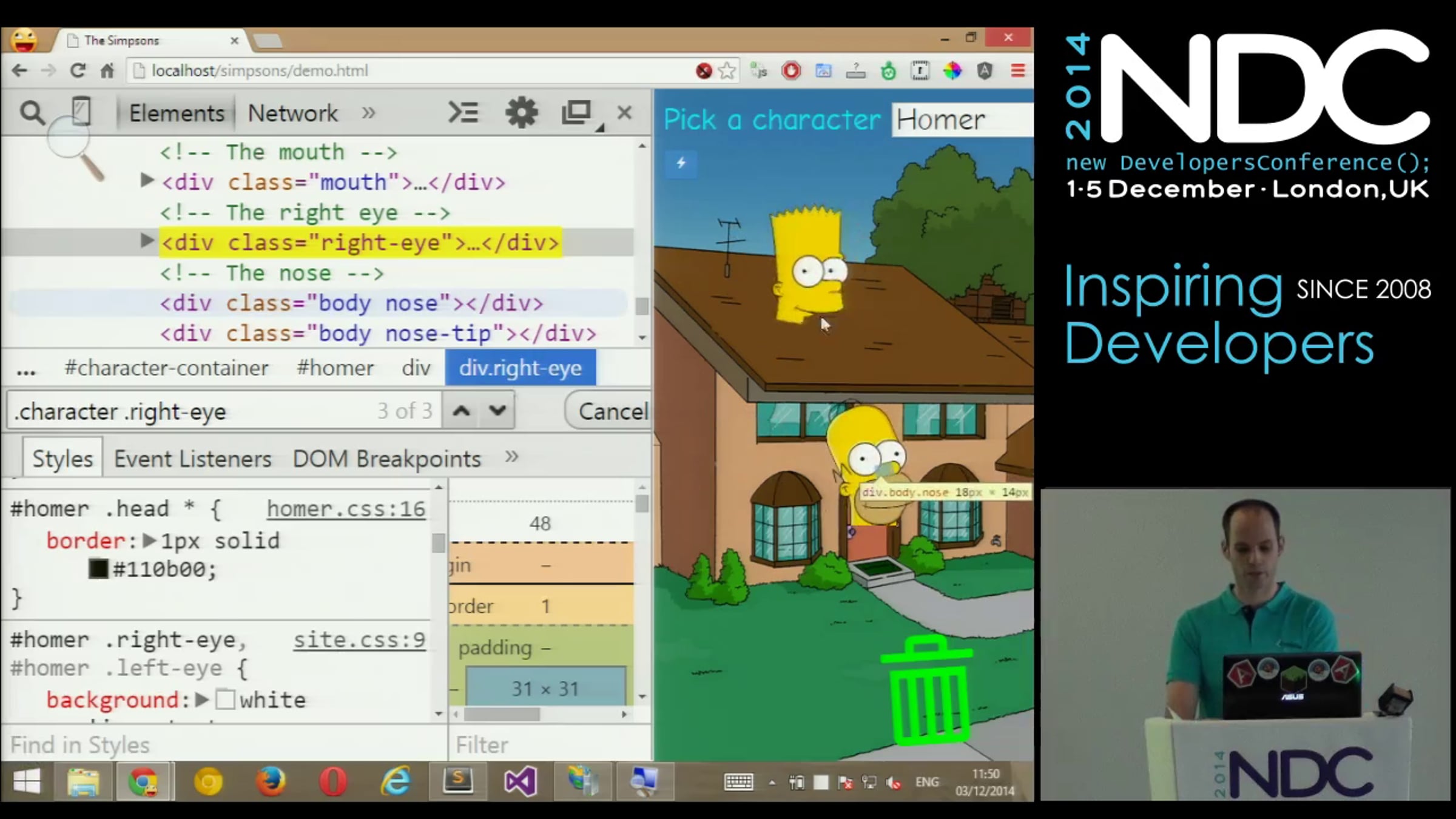Select the plain div breadcrumb

tap(416, 368)
